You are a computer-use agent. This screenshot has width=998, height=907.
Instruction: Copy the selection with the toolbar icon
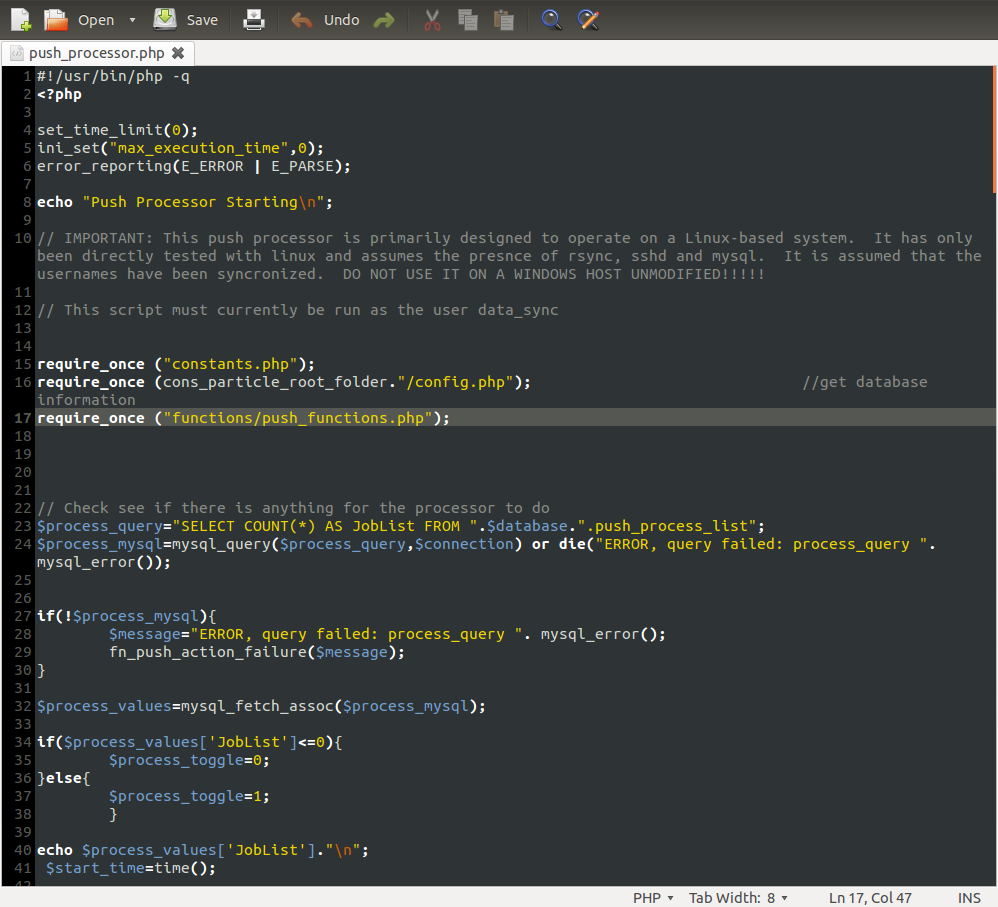(x=467, y=19)
